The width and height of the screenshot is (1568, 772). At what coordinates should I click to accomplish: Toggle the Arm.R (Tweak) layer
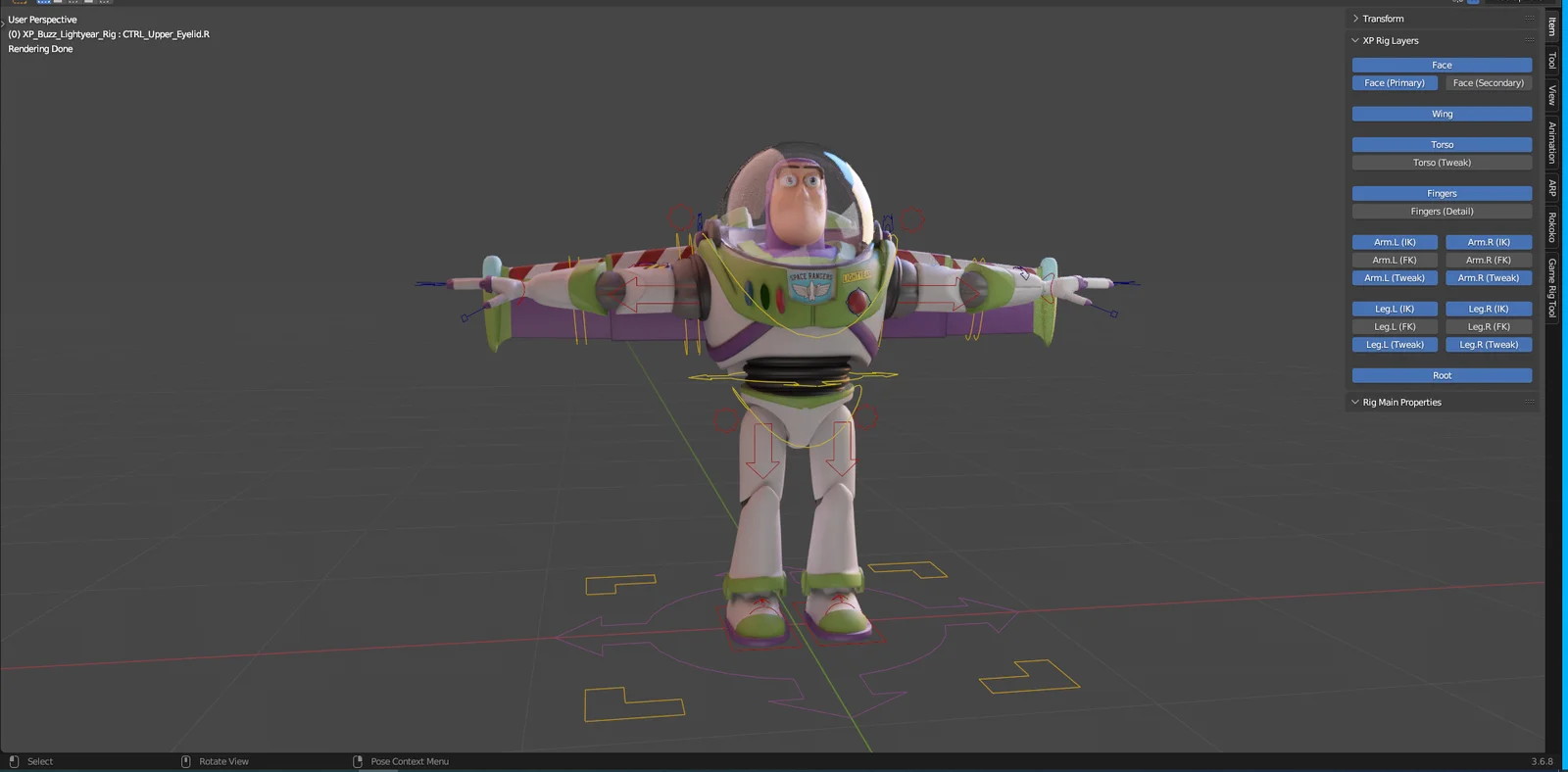1489,278
